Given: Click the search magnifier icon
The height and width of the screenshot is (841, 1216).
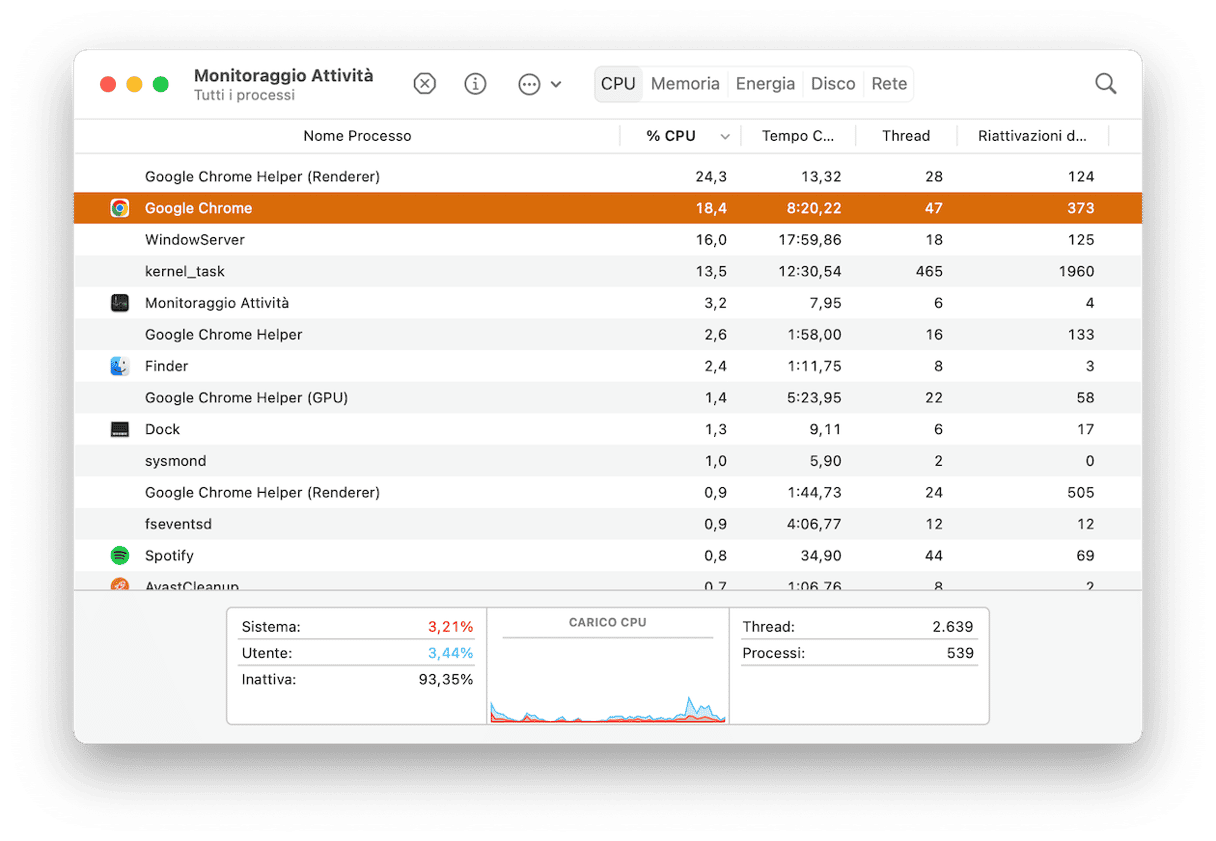Looking at the screenshot, I should click(x=1105, y=84).
